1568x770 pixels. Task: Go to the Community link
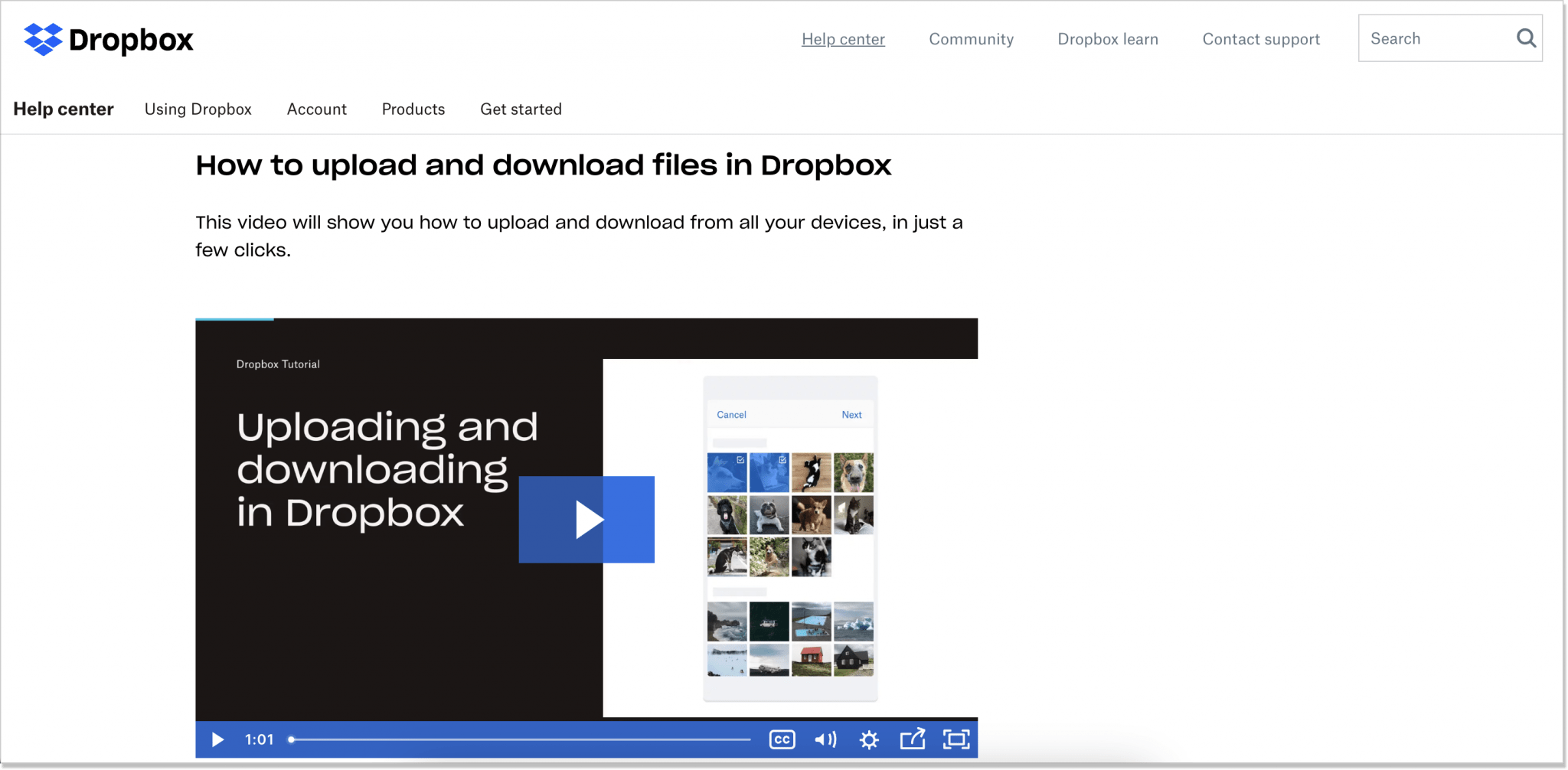[971, 39]
